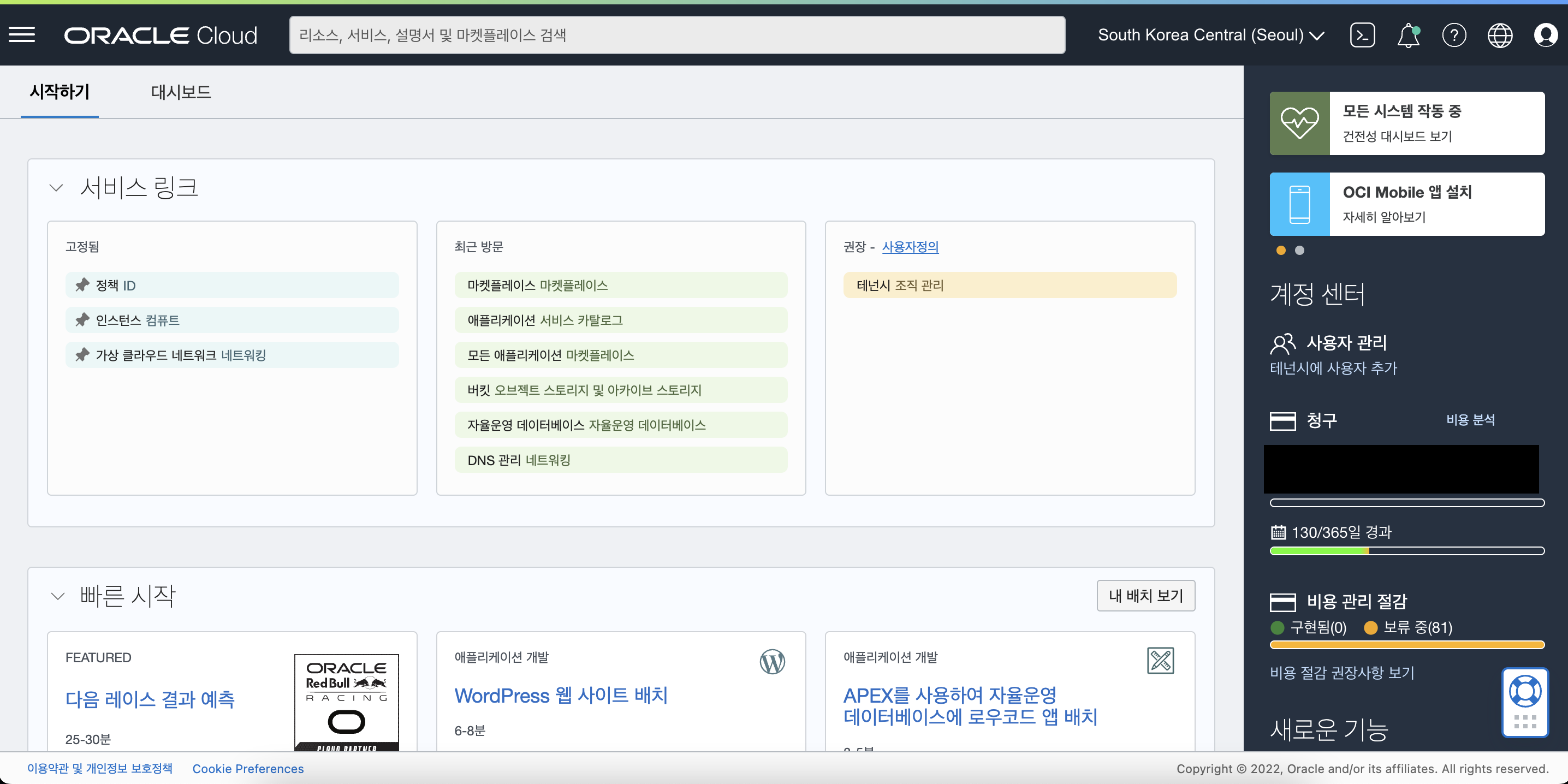The height and width of the screenshot is (784, 1568).
Task: Open 다음 레이스 결과 예측 quickstart
Action: click(x=150, y=699)
